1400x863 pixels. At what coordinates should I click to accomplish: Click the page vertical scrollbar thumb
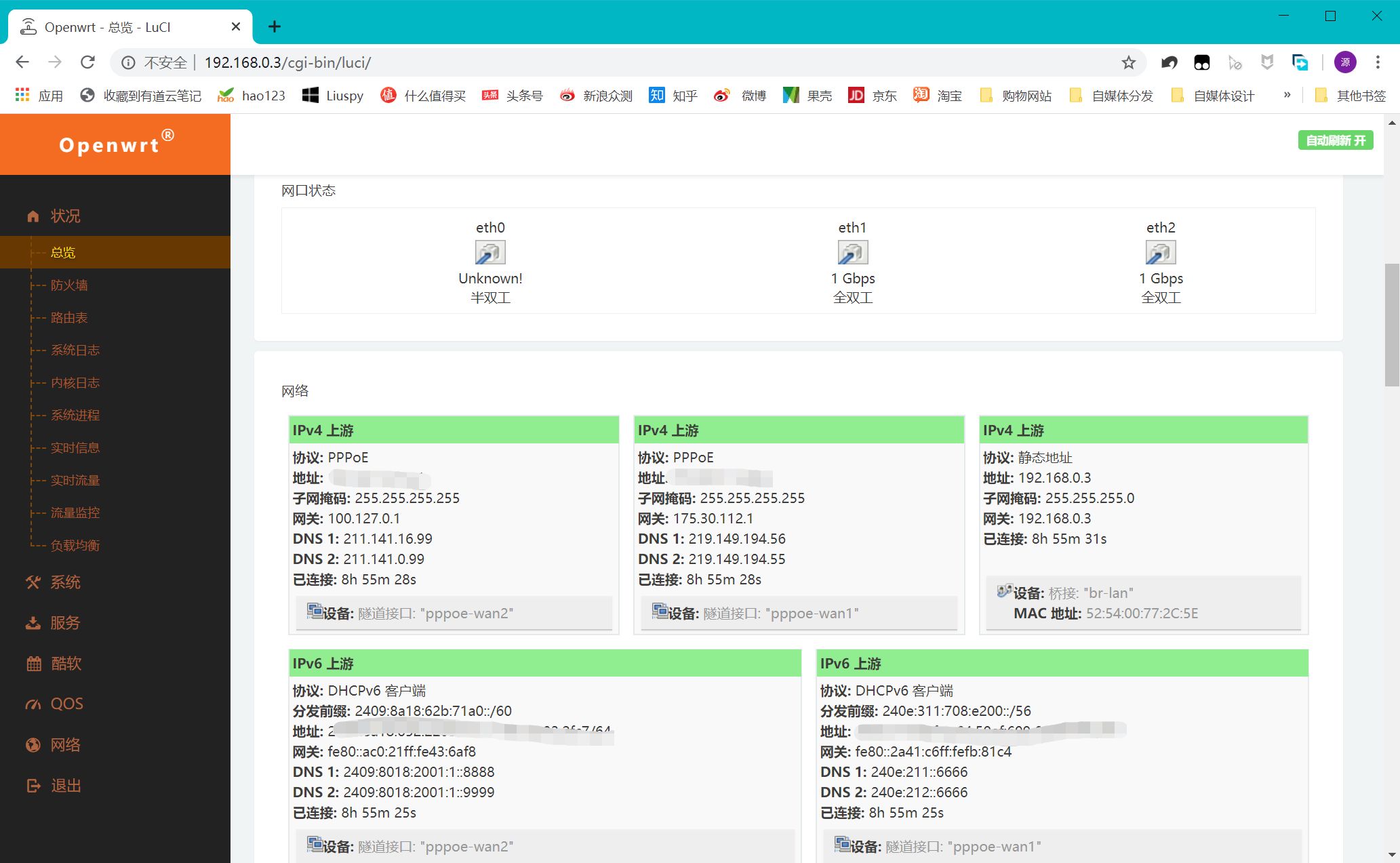pyautogui.click(x=1392, y=325)
